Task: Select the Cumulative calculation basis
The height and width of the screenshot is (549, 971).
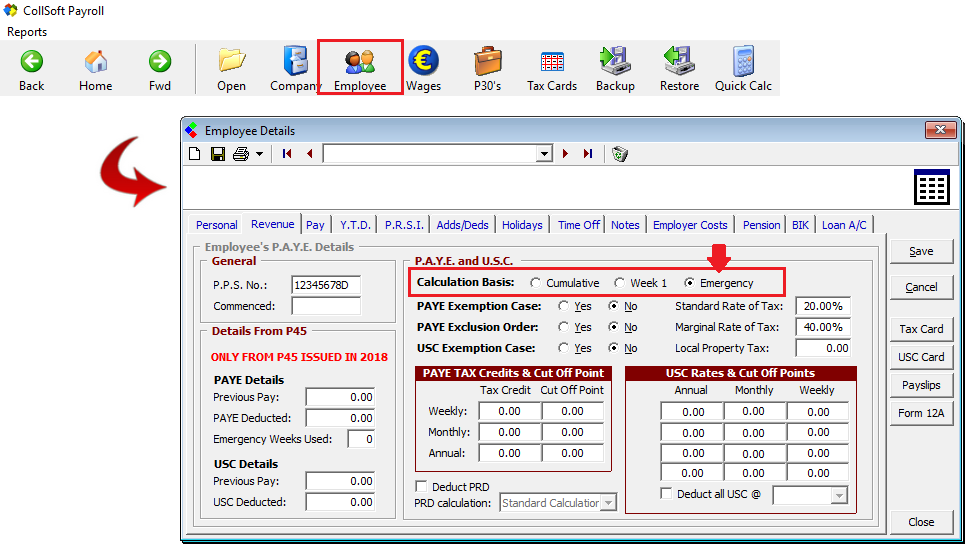Action: pyautogui.click(x=536, y=283)
